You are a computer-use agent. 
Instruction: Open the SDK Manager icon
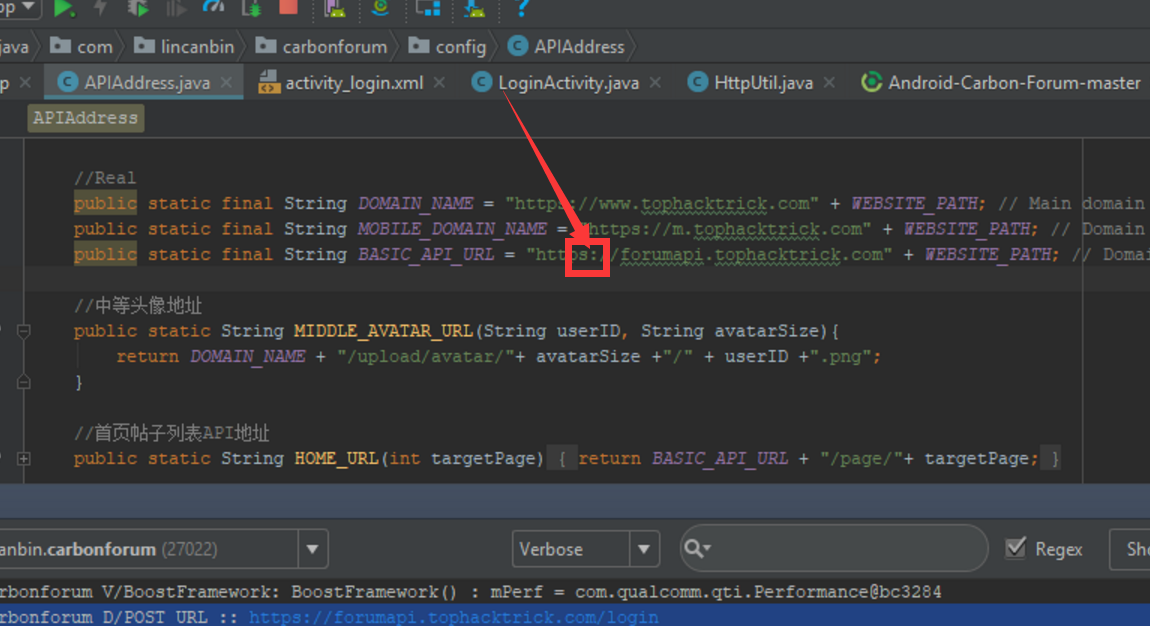point(475,7)
